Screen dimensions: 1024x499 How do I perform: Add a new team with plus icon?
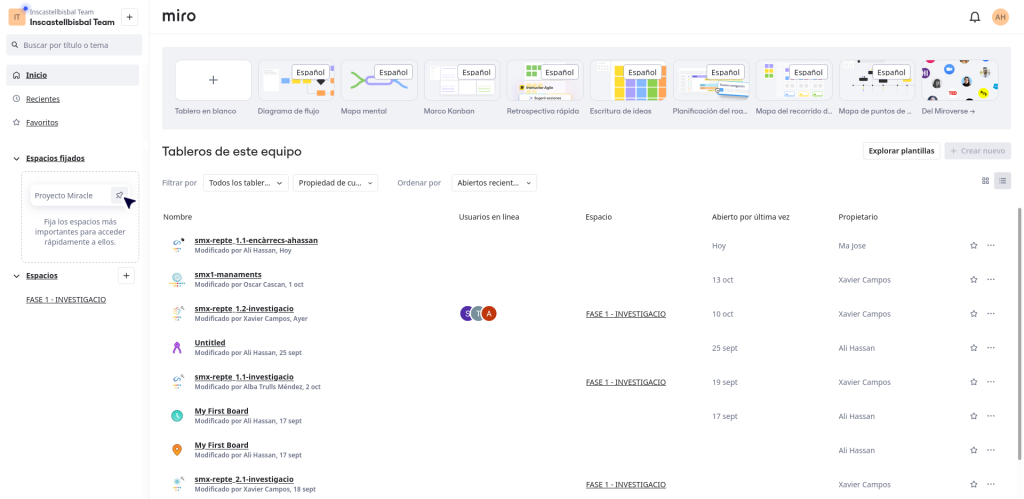(x=129, y=17)
